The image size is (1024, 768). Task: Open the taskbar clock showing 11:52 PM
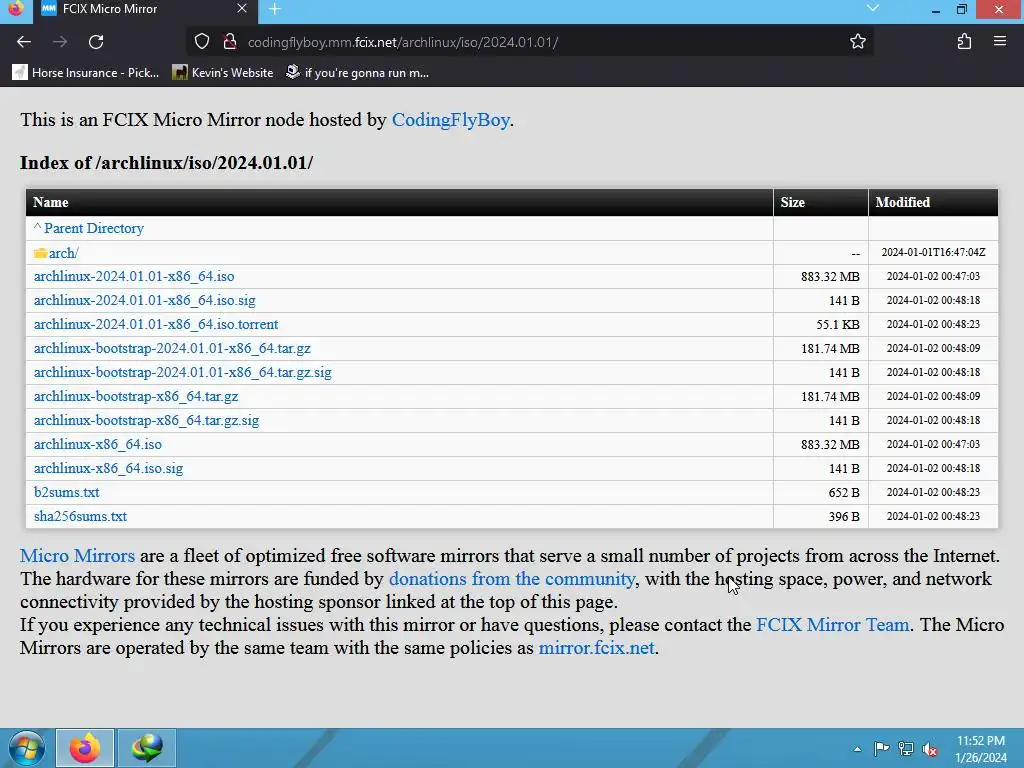tap(981, 749)
